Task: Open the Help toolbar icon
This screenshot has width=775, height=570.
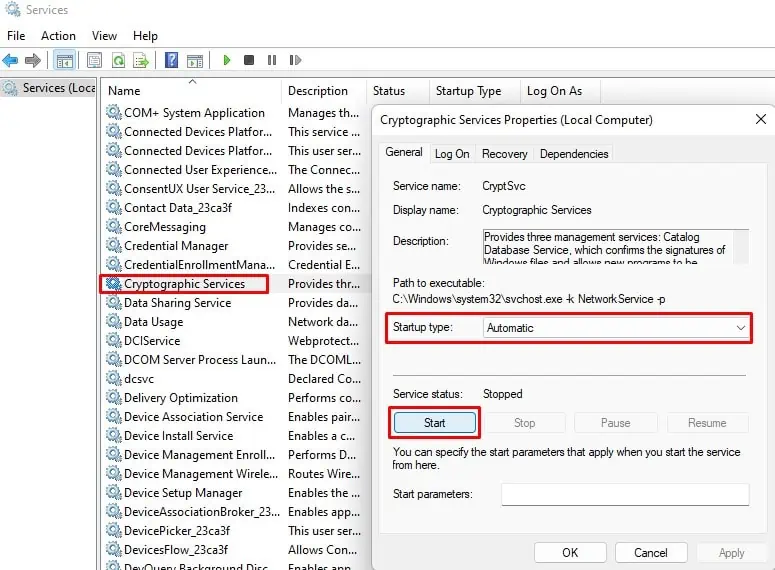Action: (171, 60)
